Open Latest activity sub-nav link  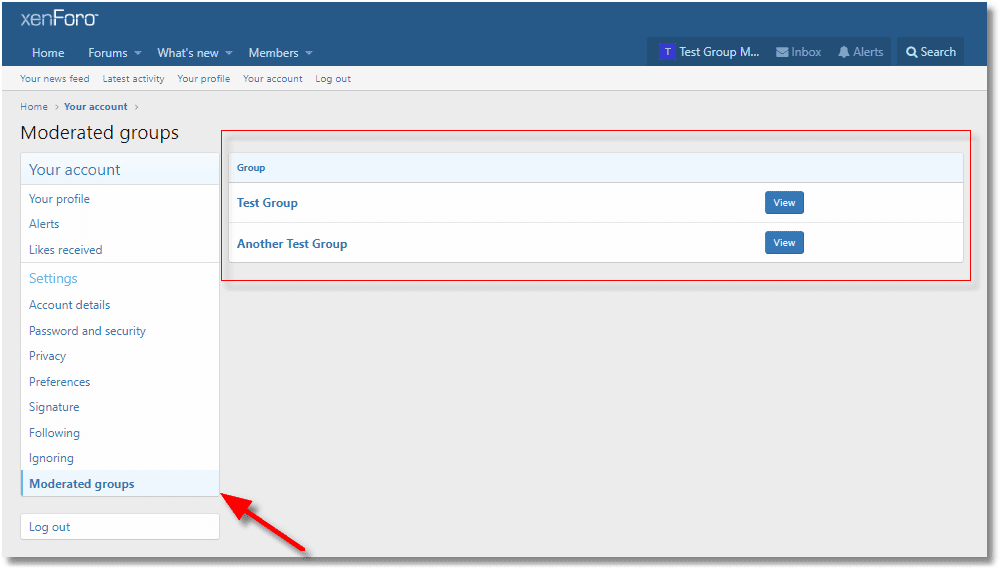coord(133,79)
